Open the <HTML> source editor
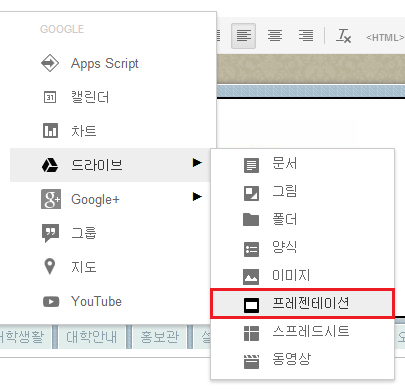The image size is (405, 391). pos(385,37)
